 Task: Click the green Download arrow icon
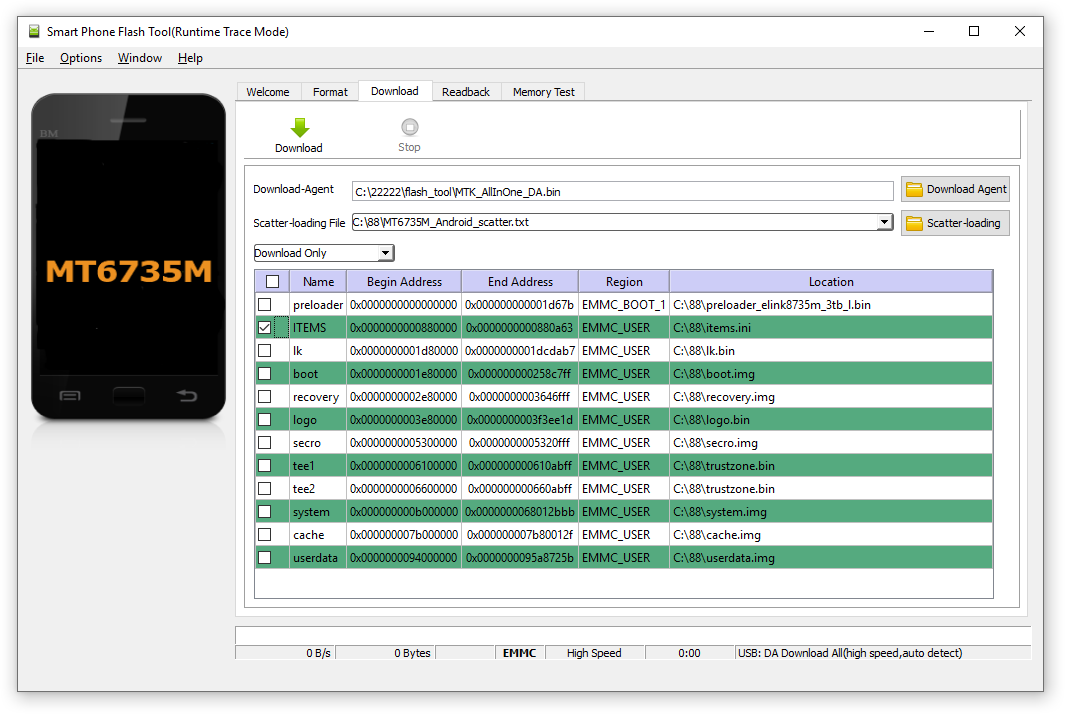(x=299, y=128)
